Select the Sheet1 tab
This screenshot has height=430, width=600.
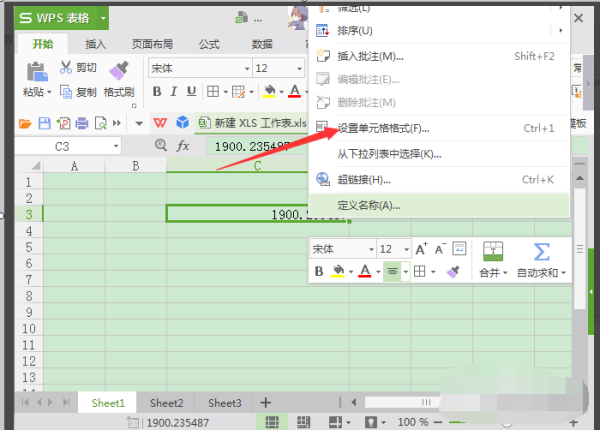pyautogui.click(x=108, y=403)
